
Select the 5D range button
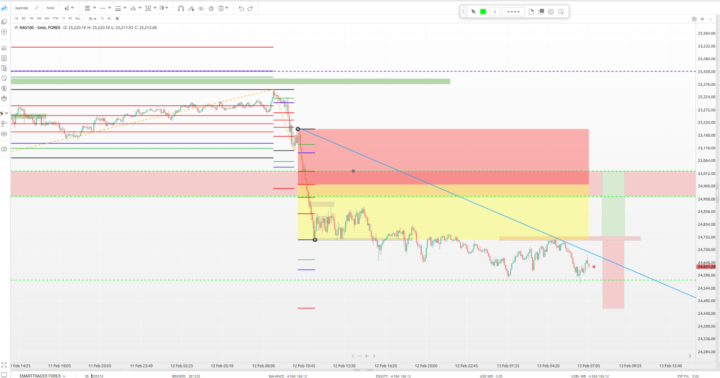[23, 18]
